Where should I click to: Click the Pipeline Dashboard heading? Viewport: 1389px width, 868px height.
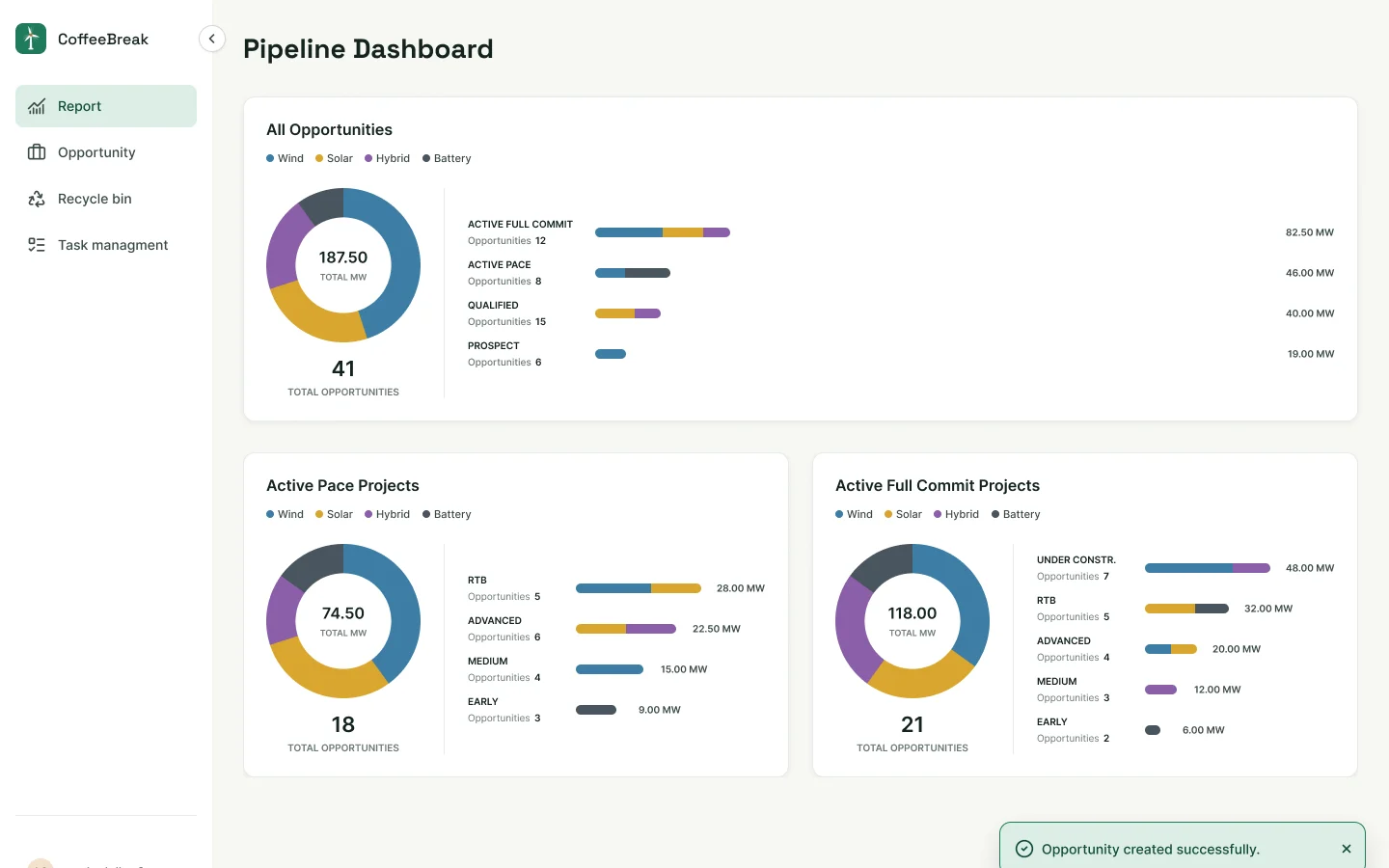coord(368,49)
